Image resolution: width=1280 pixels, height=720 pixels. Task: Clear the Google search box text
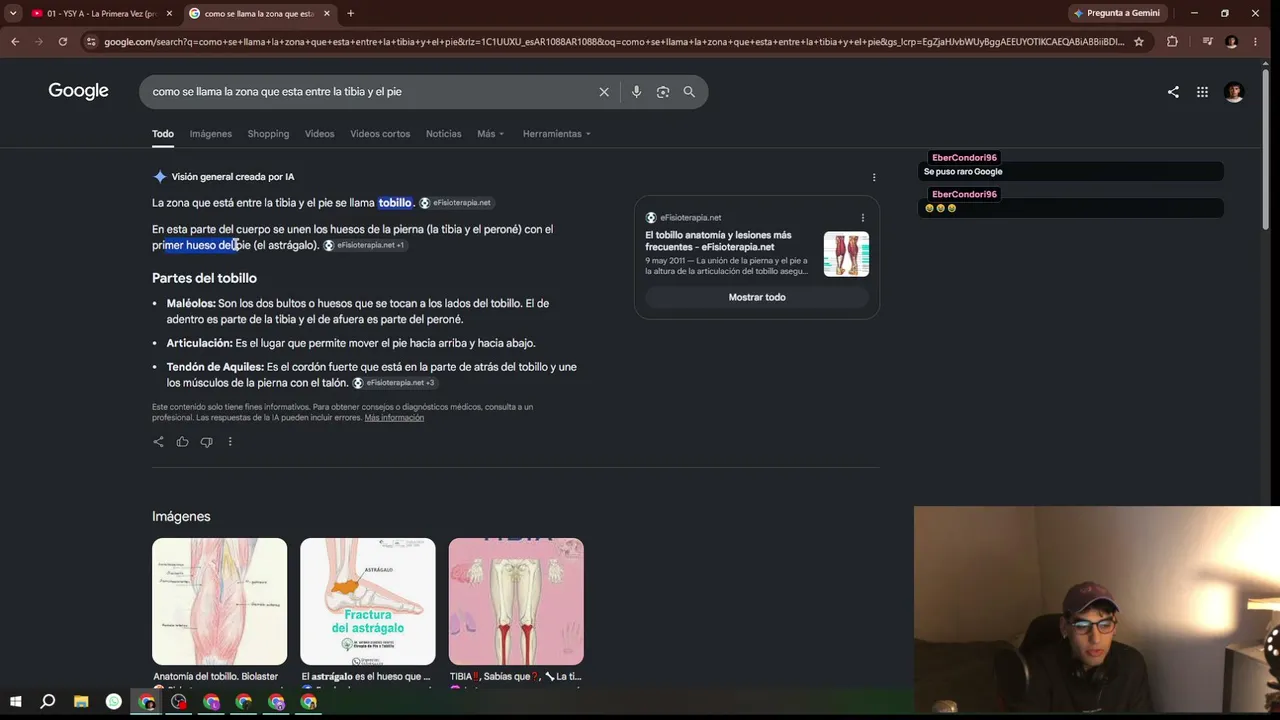[604, 92]
